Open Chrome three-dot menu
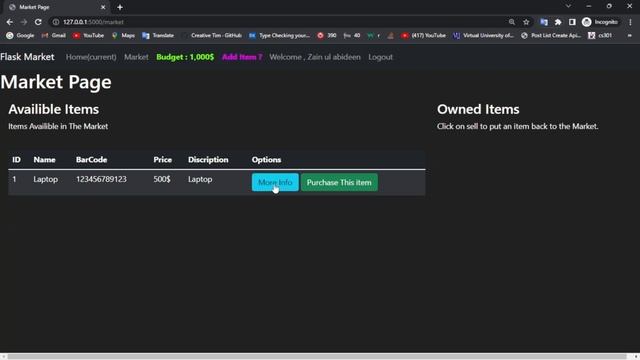The width and height of the screenshot is (640, 360). click(x=630, y=22)
